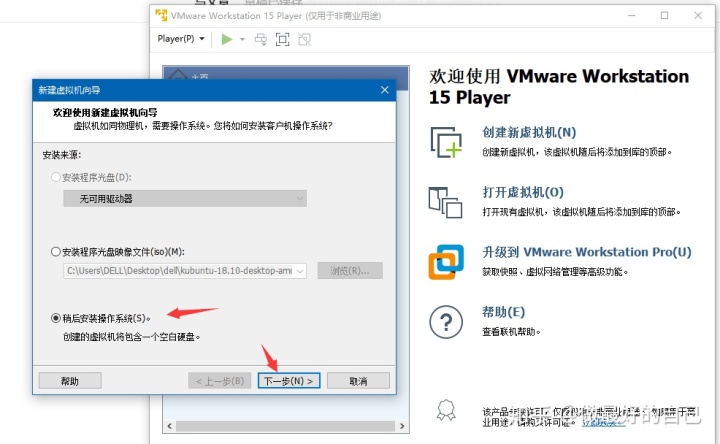This screenshot has height=444, width=720.
Task: Click the green power-on play icon
Action: tap(226, 39)
